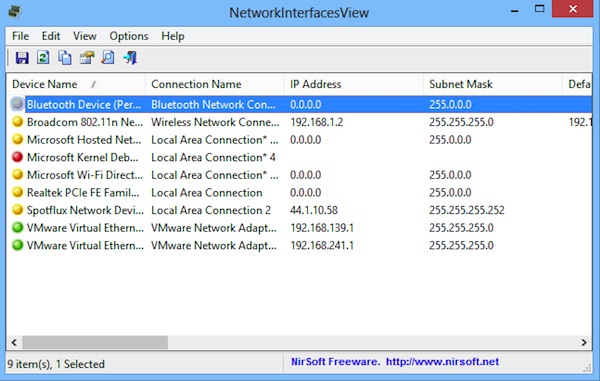
Task: Select the Realtek PCIe FE Famil... device name
Action: tap(83, 192)
